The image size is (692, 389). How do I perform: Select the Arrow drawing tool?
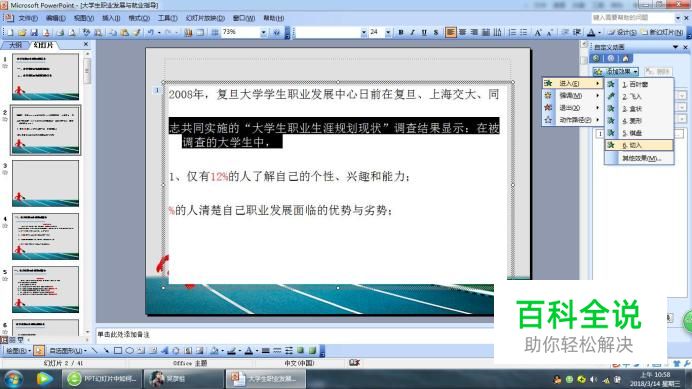[x=106, y=351]
